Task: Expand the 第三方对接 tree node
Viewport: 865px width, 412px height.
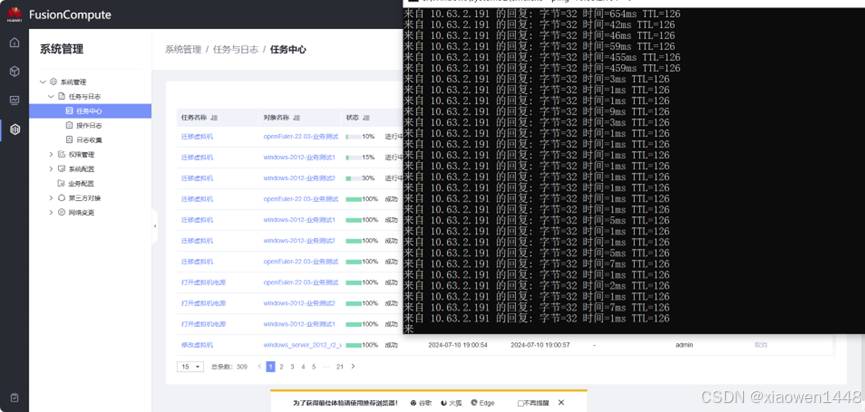Action: click(x=52, y=198)
